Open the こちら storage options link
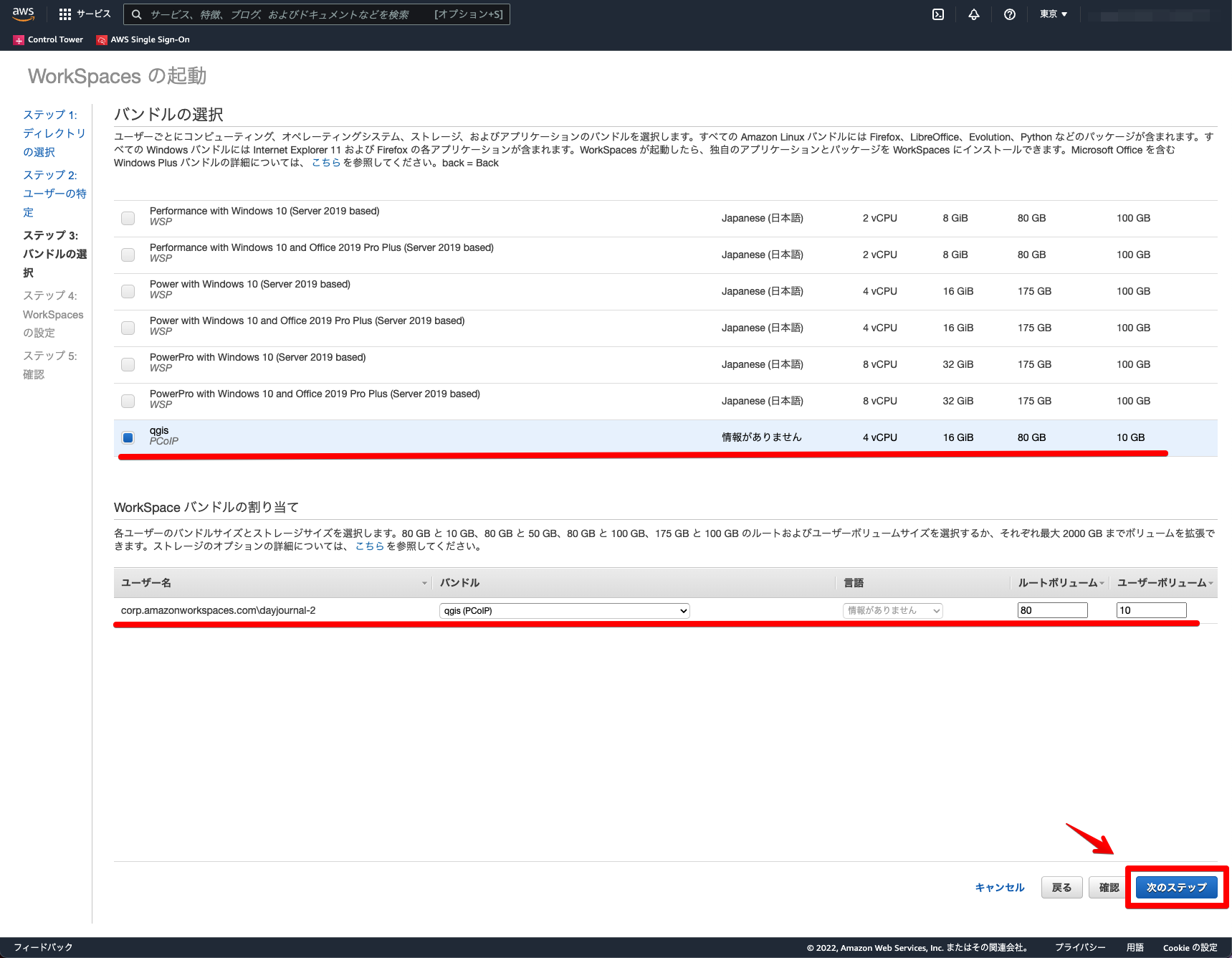The image size is (1232, 958). (x=368, y=546)
